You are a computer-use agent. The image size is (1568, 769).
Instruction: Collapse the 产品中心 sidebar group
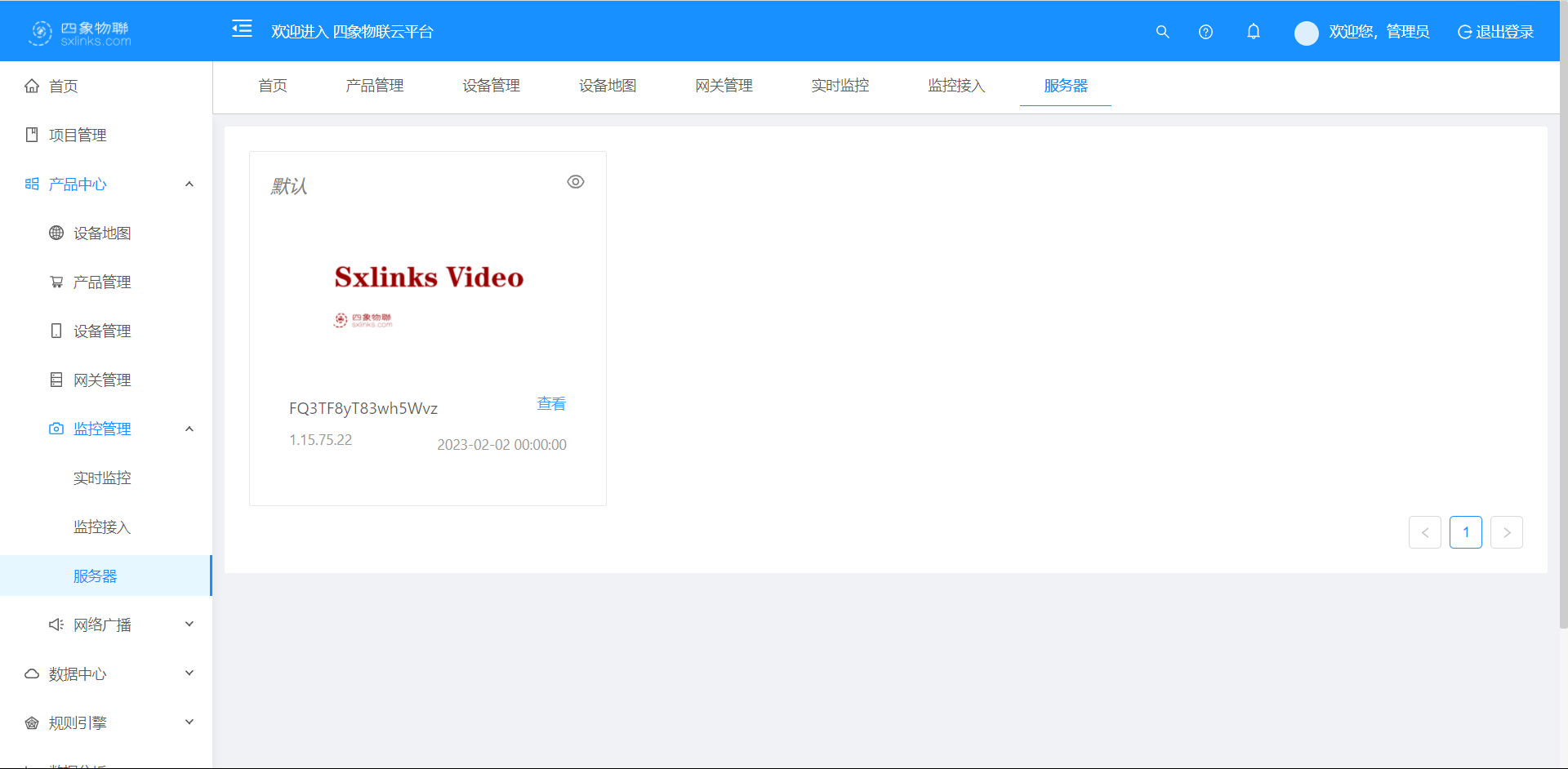pyautogui.click(x=189, y=184)
